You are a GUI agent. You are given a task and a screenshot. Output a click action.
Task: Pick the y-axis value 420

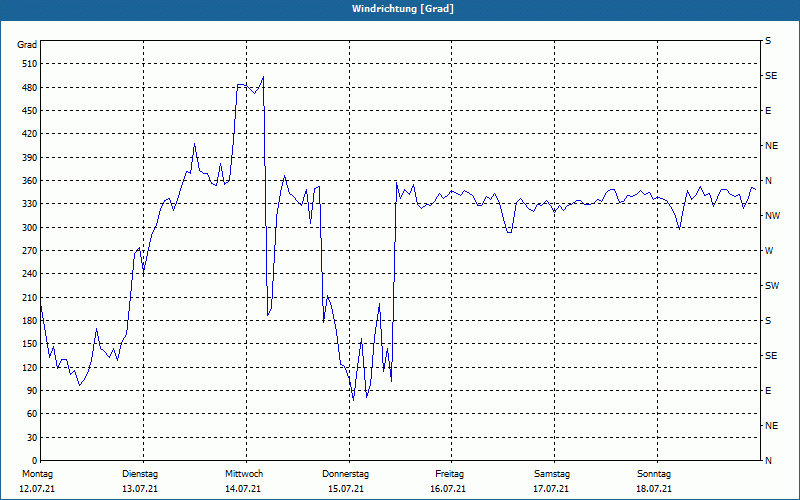tap(30, 134)
